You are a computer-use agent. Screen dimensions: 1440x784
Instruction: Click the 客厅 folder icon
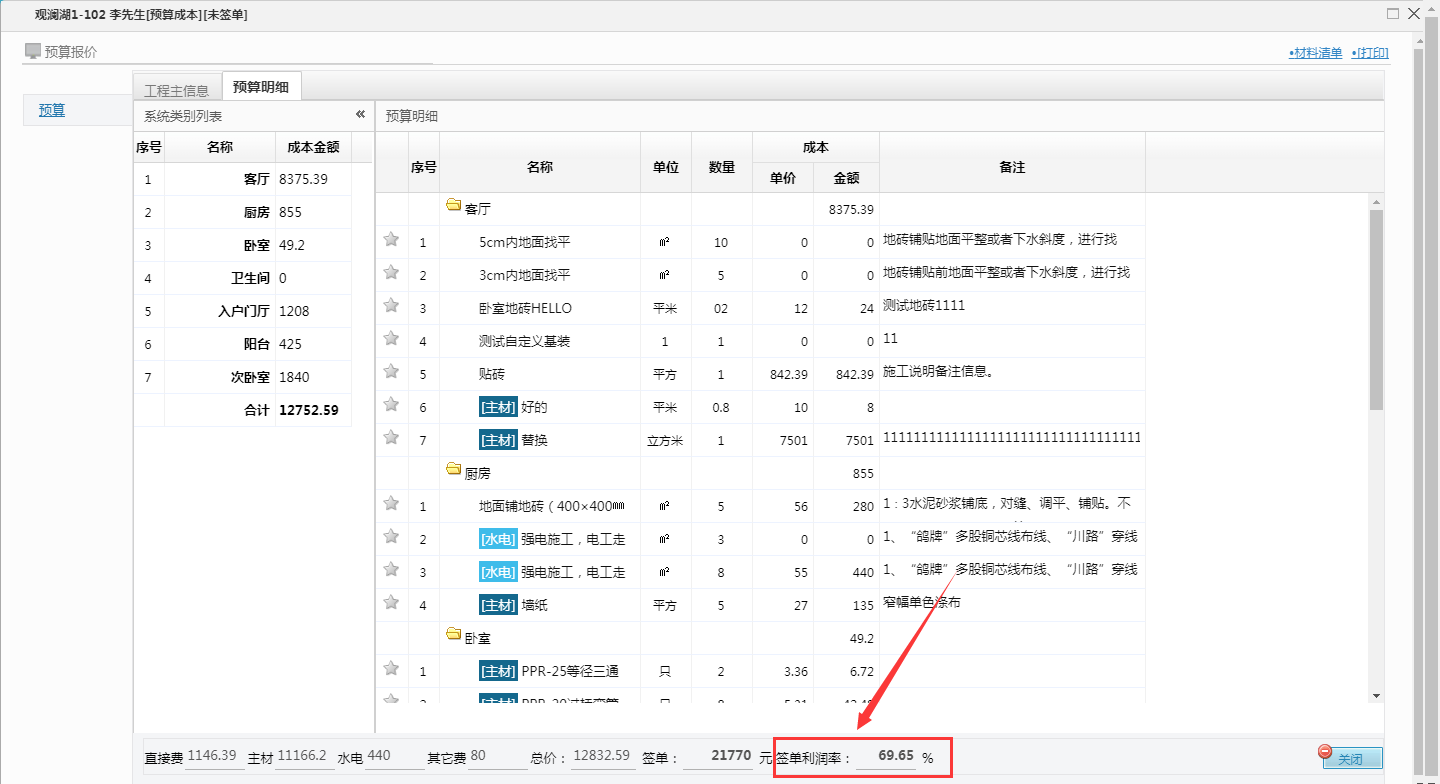[451, 207]
